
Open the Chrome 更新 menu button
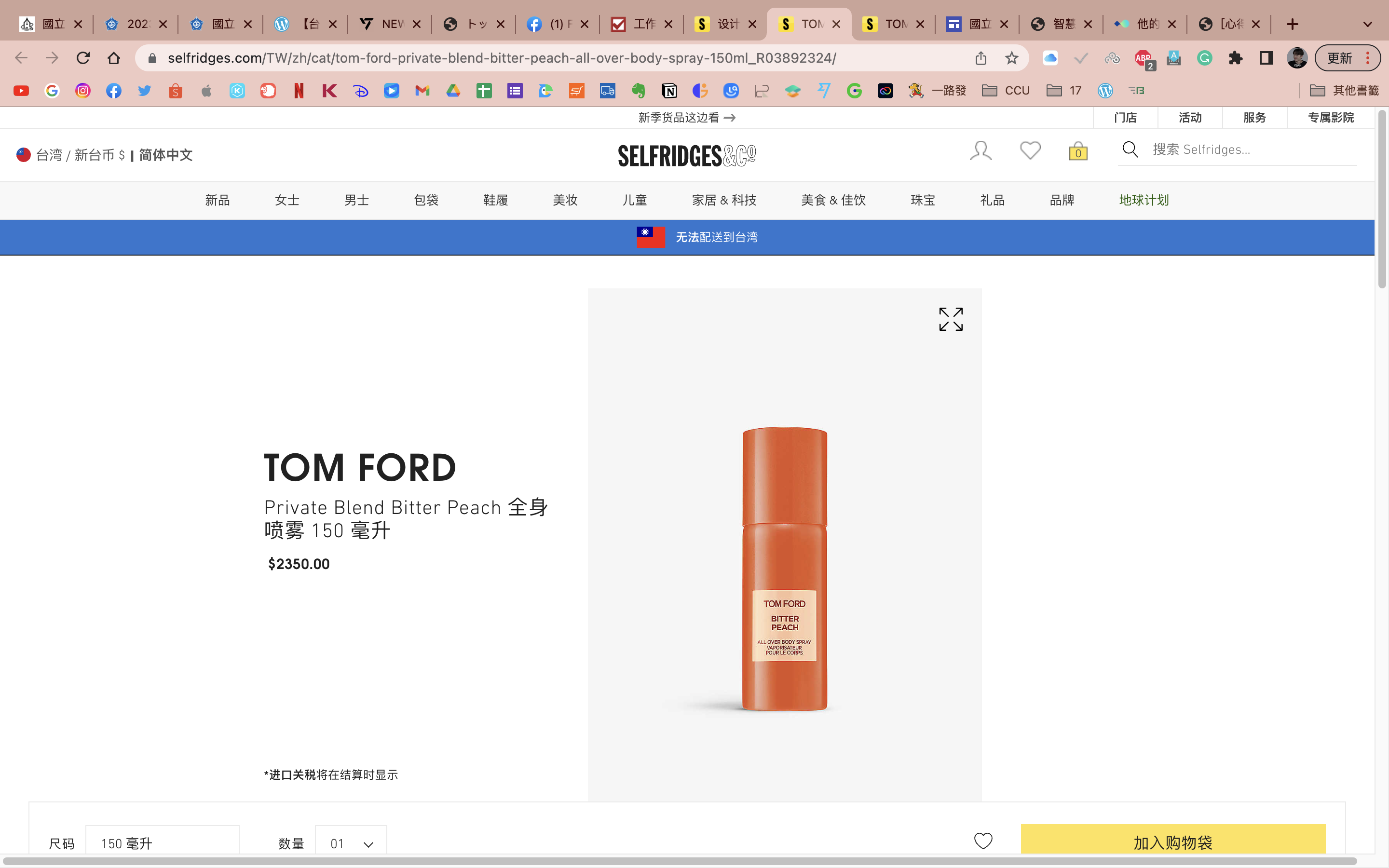(x=1347, y=58)
